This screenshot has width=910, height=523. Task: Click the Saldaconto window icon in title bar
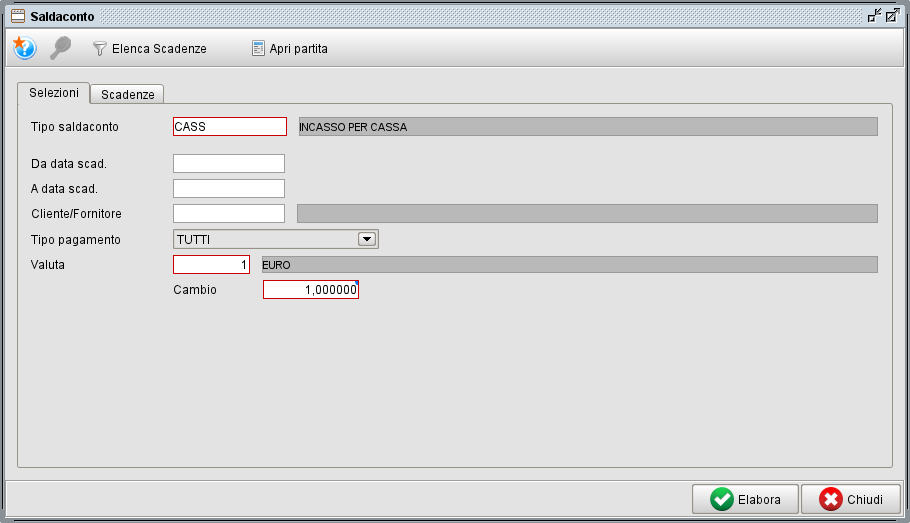(x=17, y=16)
